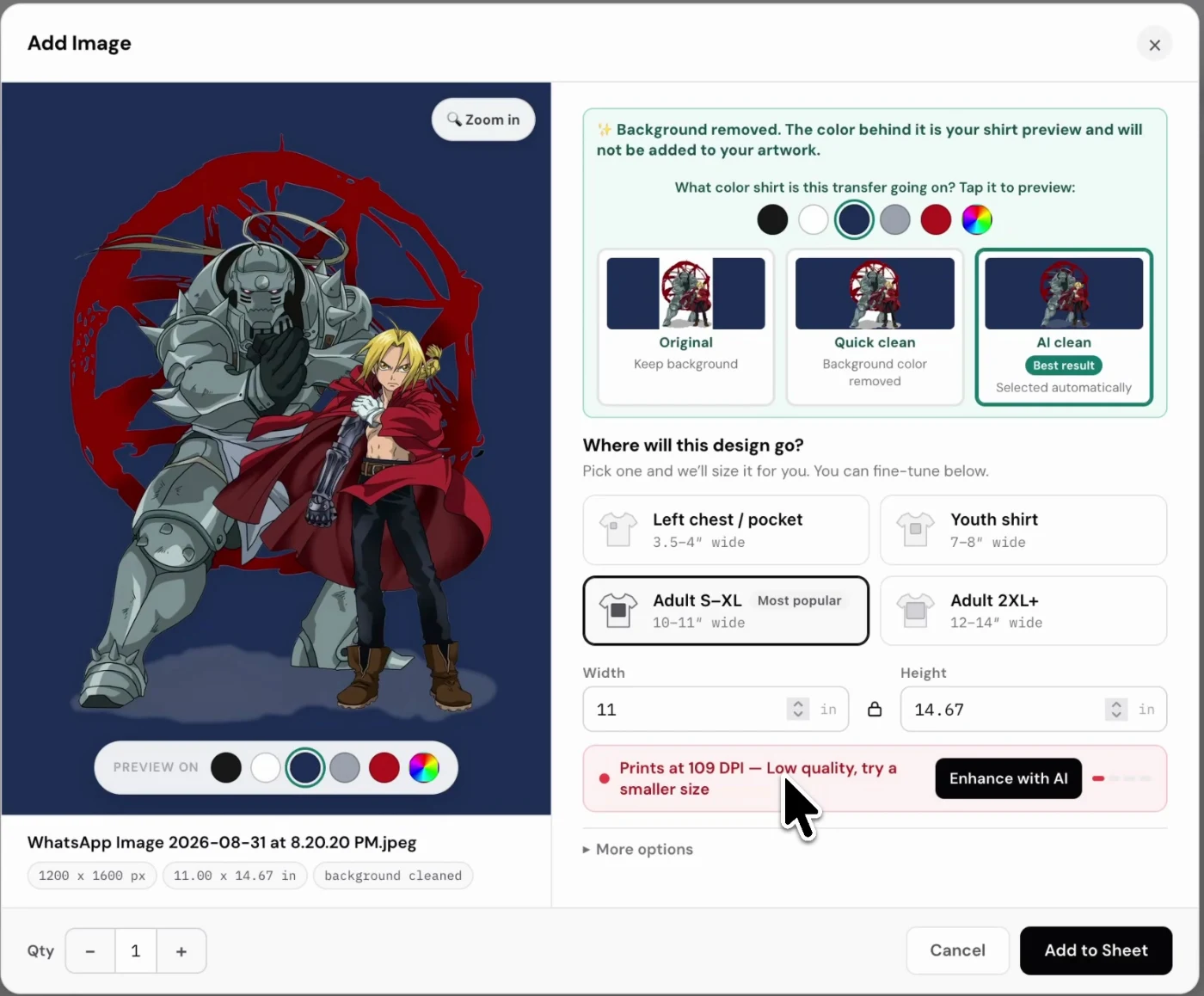Click Enhance with AI button
Viewport: 1204px width, 996px height.
(x=1009, y=778)
